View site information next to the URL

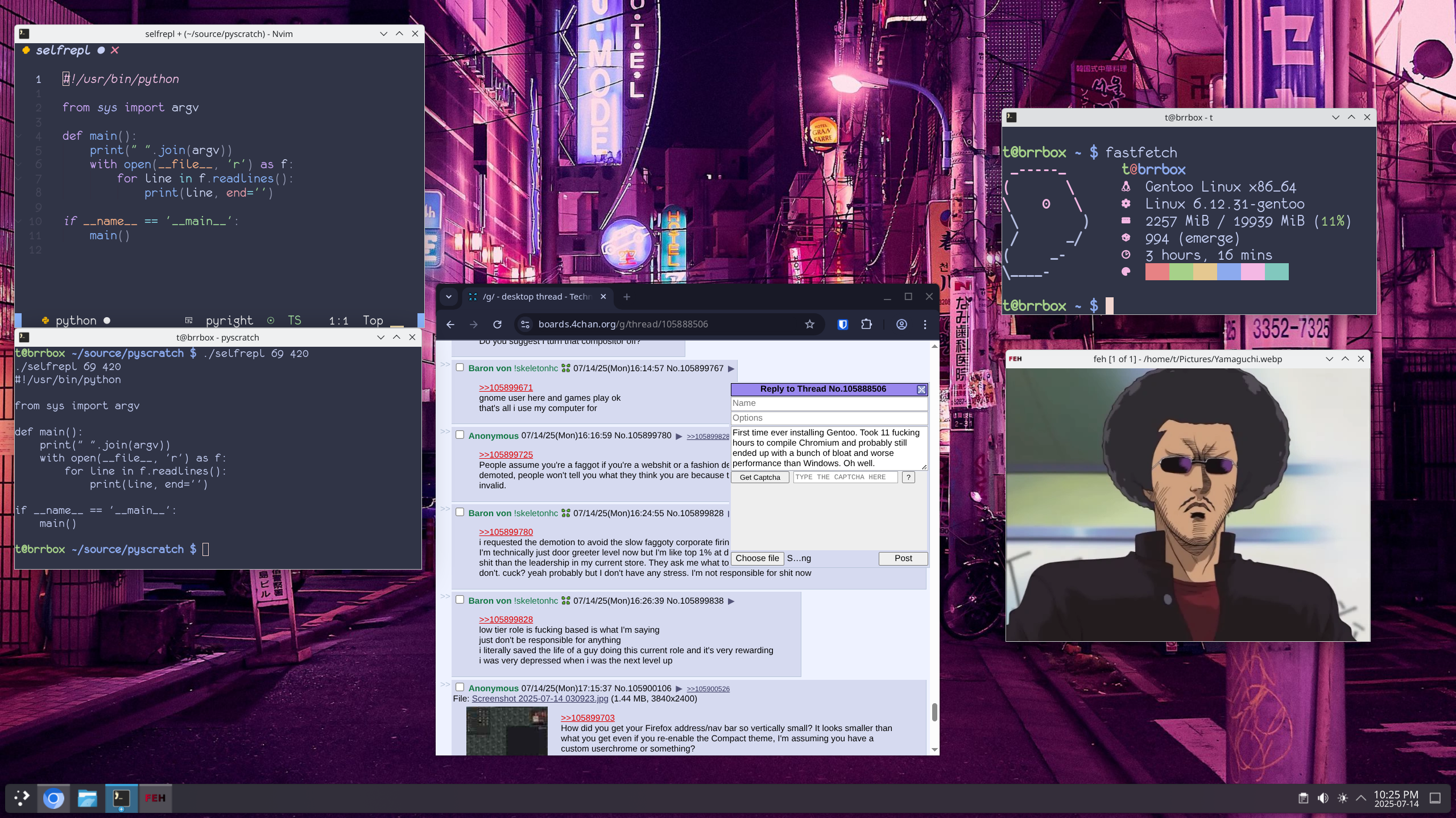tap(526, 324)
